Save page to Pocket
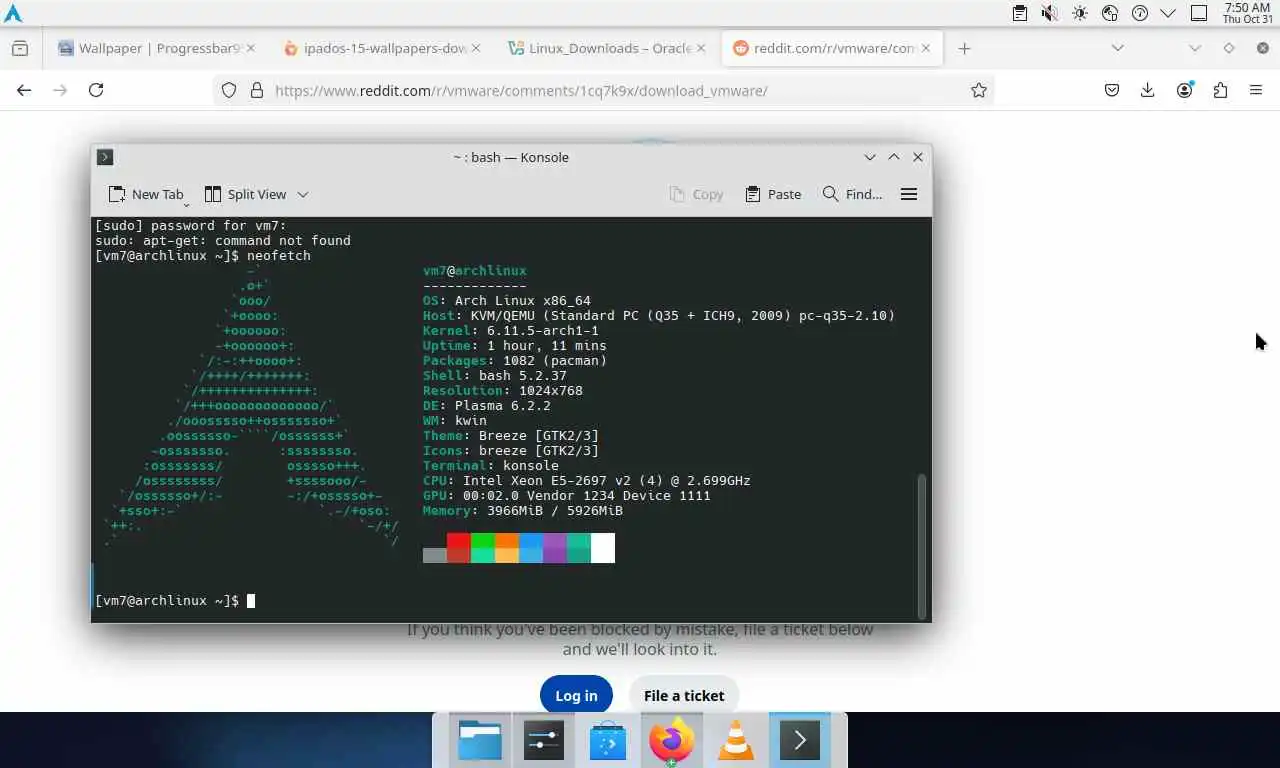 [1112, 90]
